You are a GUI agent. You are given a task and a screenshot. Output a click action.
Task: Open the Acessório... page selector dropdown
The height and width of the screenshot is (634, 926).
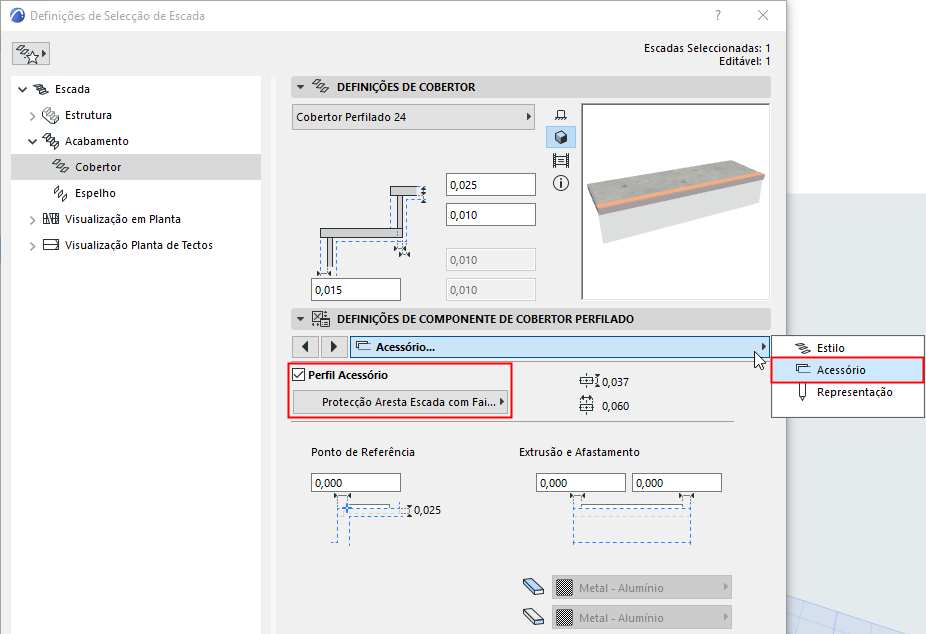click(560, 347)
